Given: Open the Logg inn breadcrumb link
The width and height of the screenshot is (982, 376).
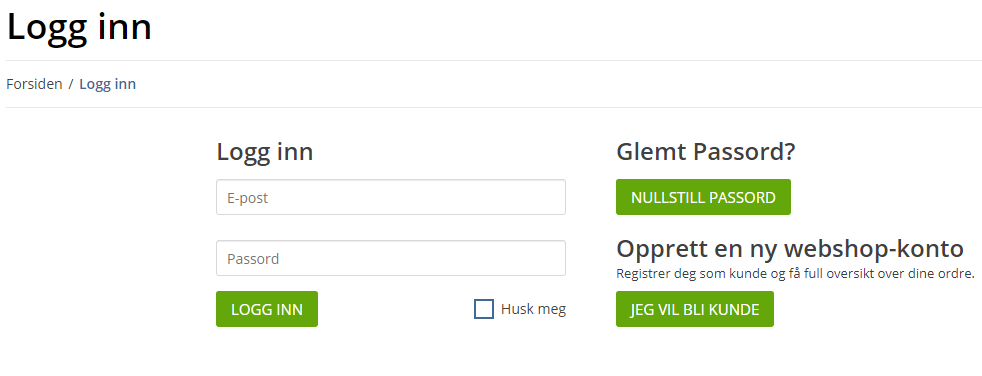Looking at the screenshot, I should pos(107,84).
